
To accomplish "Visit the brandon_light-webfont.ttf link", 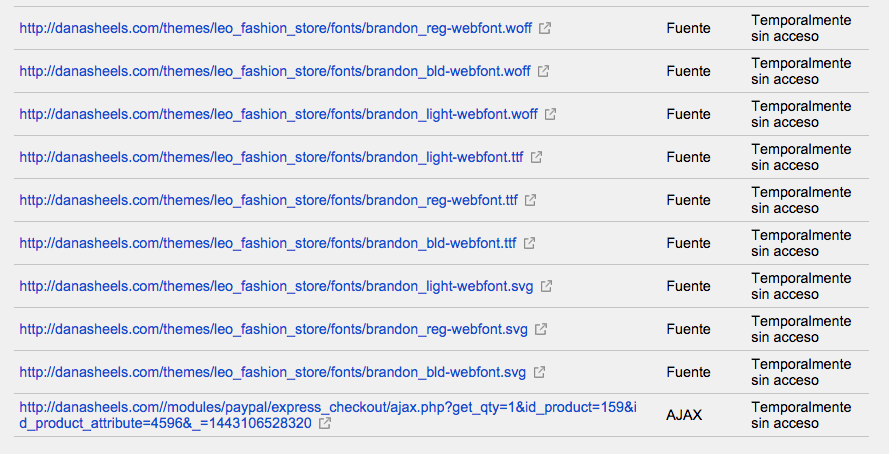I will tap(271, 157).
